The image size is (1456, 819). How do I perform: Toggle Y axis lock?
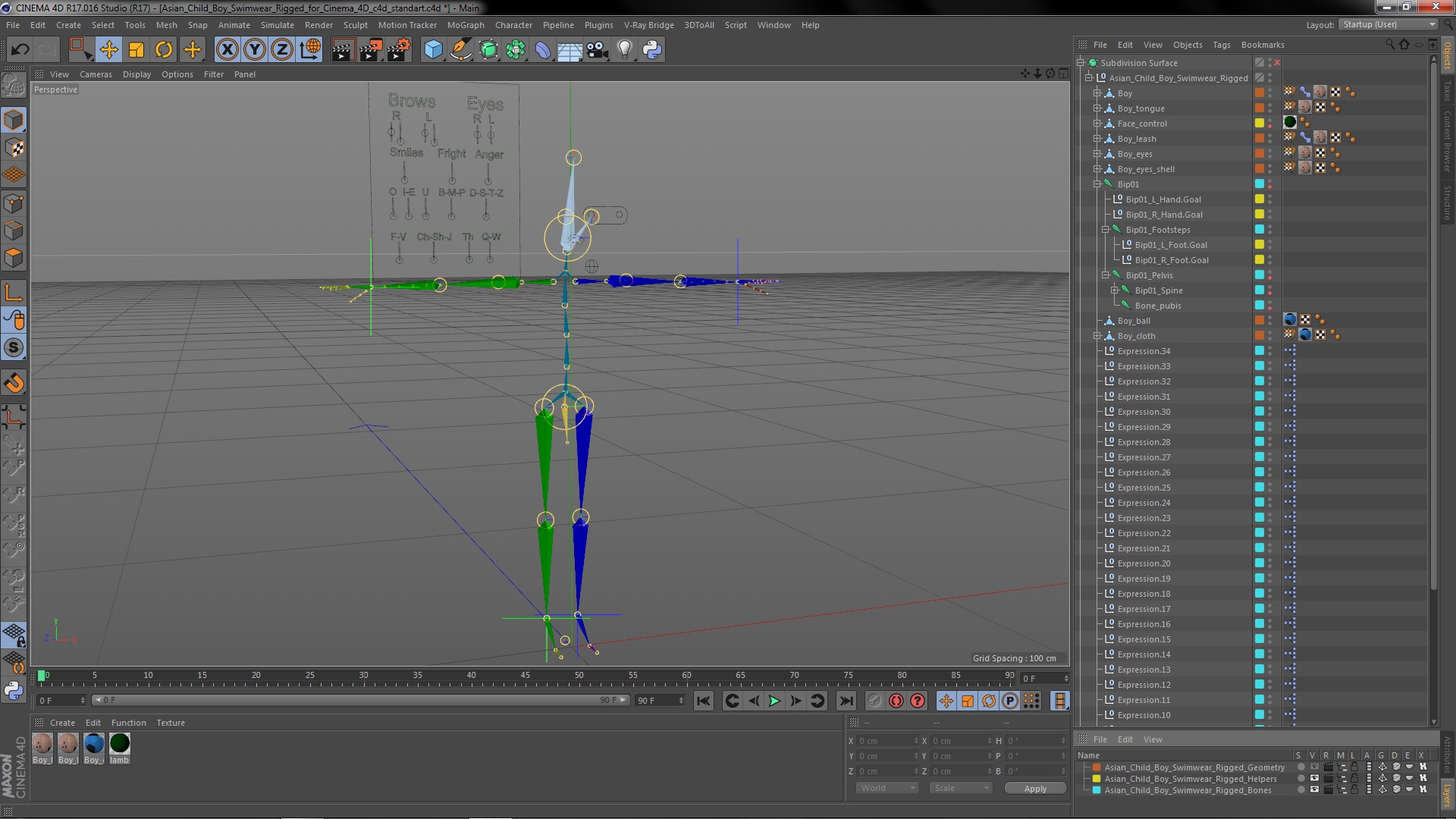pos(255,50)
